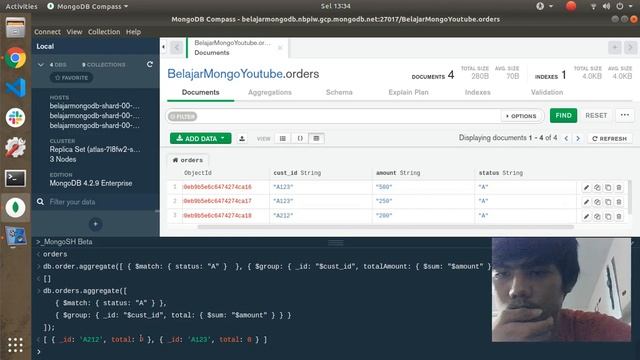The image size is (640, 360).
Task: Click the clock showing Sel 13:34
Action: pos(336,6)
